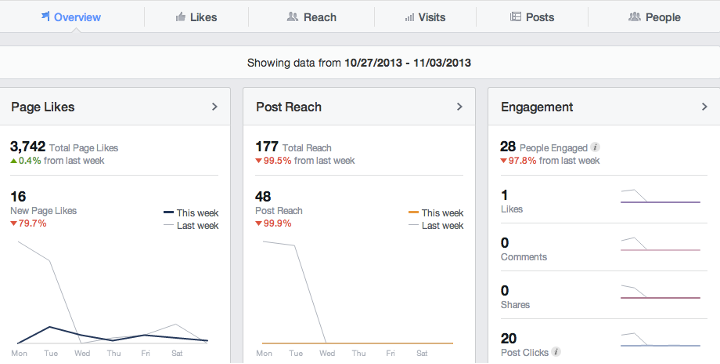The width and height of the screenshot is (720, 364).
Task: Click the Overview flag icon
Action: coord(45,17)
